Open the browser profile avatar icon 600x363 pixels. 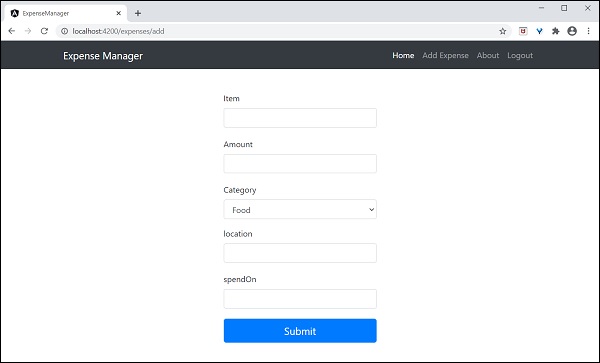572,31
